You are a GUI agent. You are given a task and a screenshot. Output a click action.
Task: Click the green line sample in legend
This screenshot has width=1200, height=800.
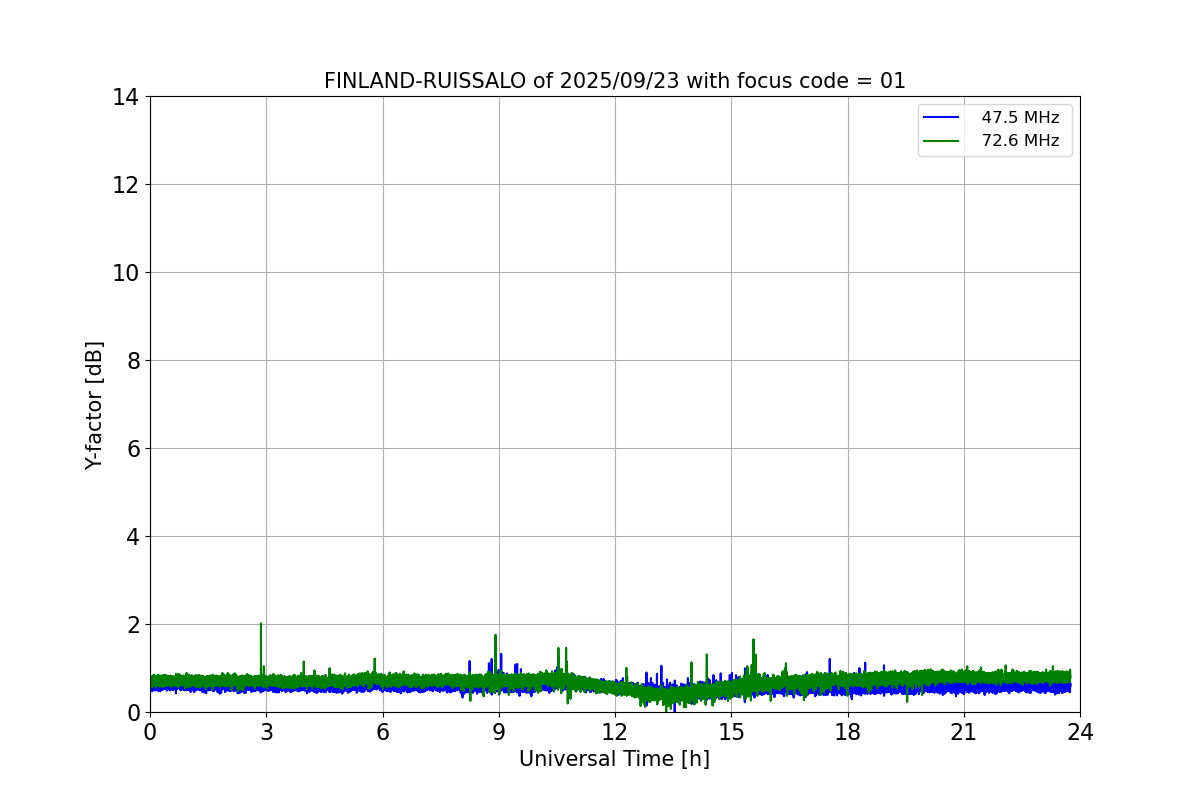941,141
